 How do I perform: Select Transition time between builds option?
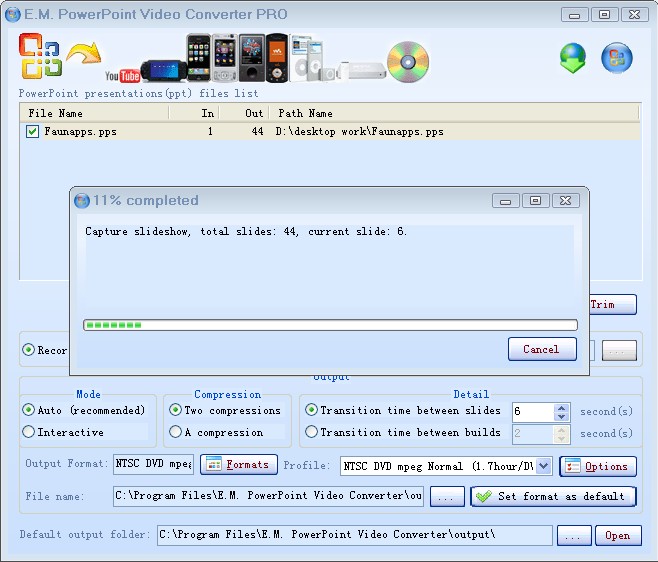pos(311,431)
